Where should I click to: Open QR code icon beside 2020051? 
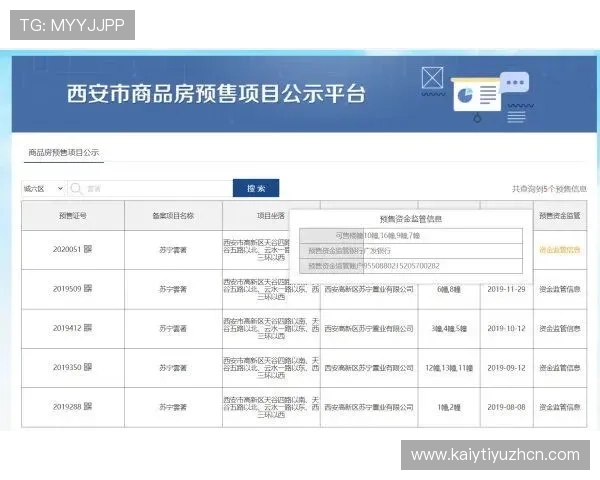pyautogui.click(x=88, y=249)
